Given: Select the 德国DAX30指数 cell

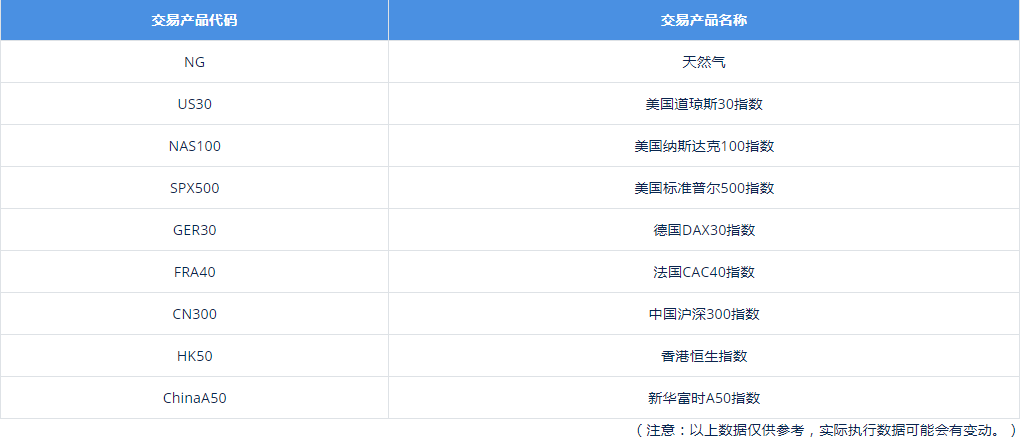Looking at the screenshot, I should [x=704, y=230].
